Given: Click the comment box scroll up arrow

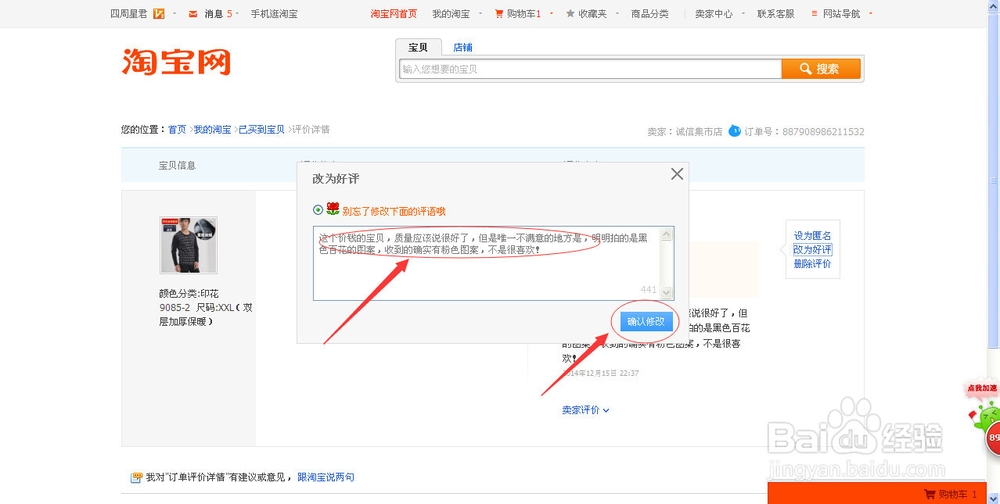Looking at the screenshot, I should 666,234.
